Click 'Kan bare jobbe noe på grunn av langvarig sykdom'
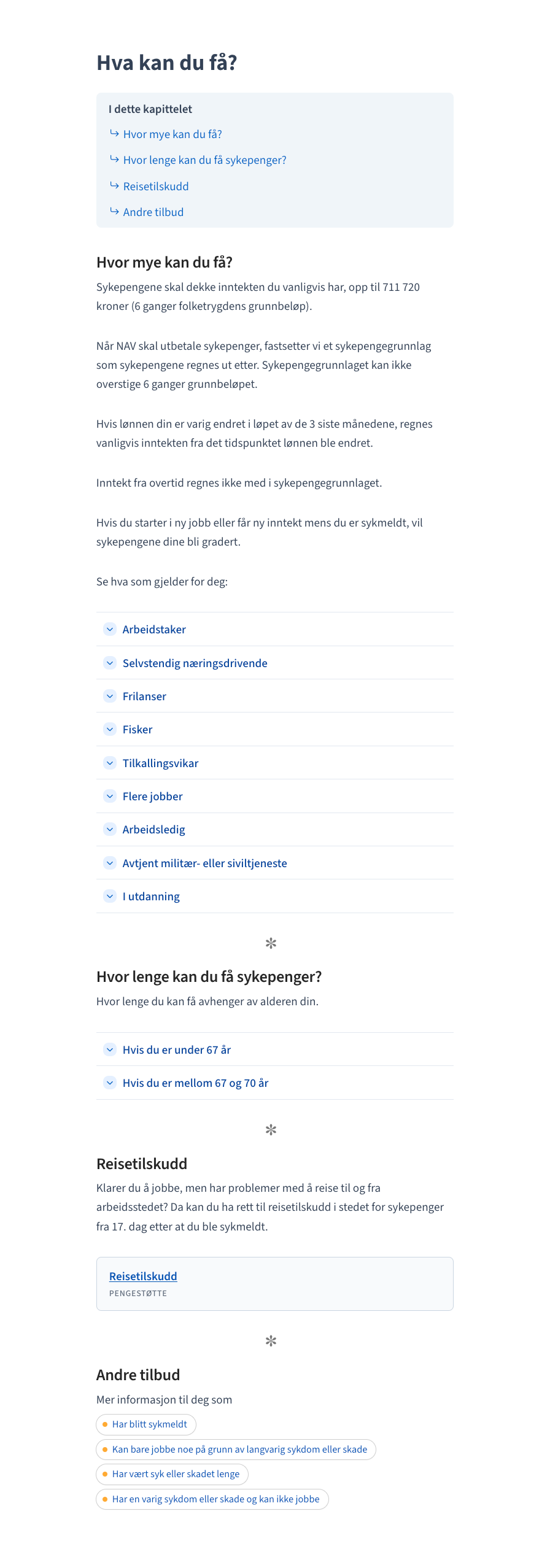This screenshot has height=1568, width=550. tap(236, 1450)
